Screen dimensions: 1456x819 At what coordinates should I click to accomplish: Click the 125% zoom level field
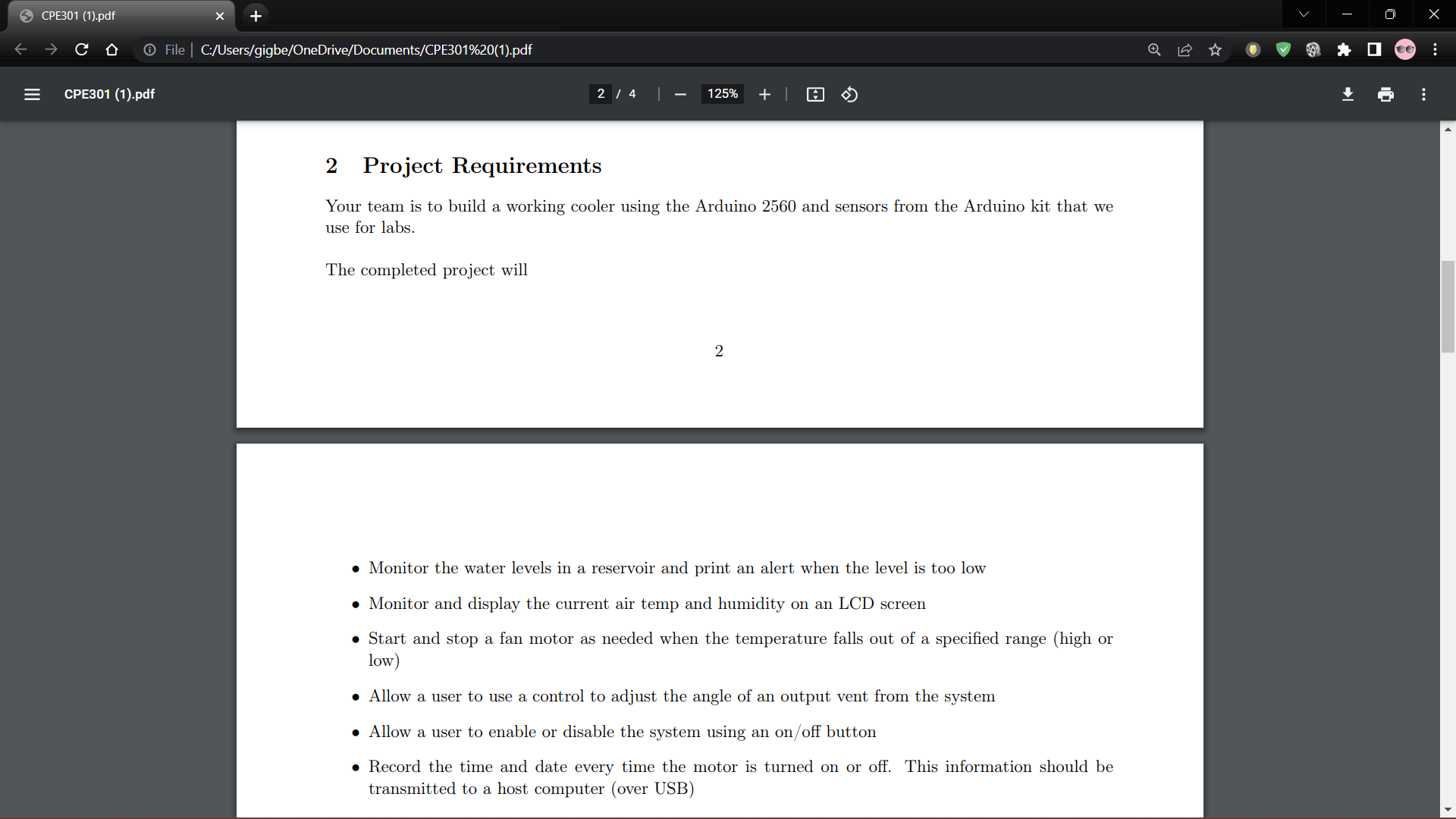722,94
